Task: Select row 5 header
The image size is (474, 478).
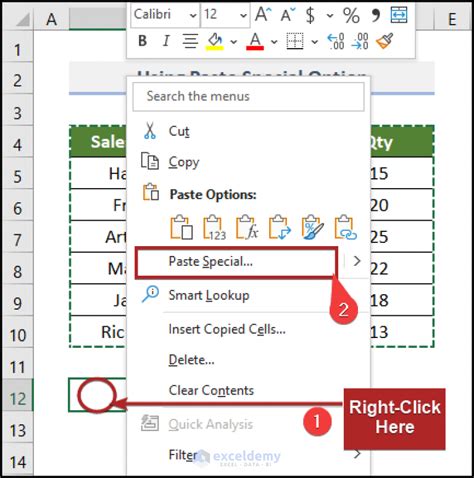Action: click(18, 176)
